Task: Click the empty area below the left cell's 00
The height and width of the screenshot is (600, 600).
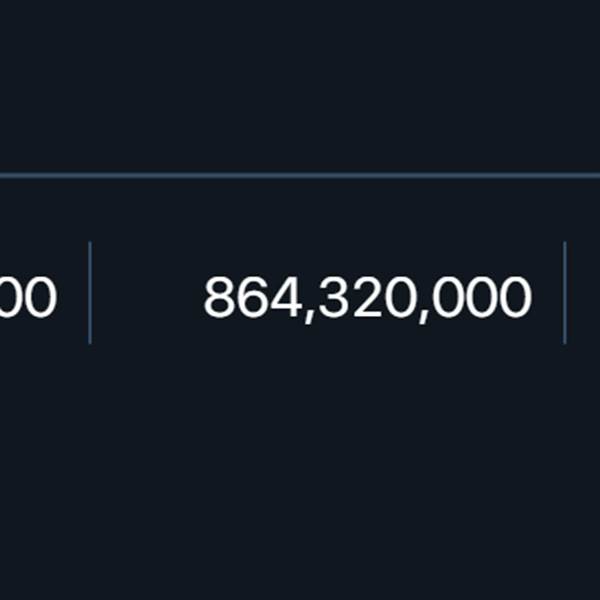Action: point(44,472)
